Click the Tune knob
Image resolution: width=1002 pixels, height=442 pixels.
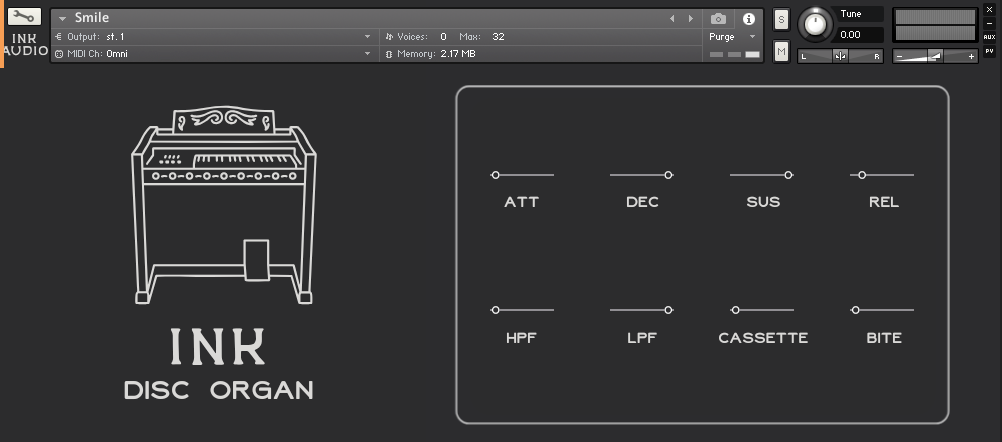[x=817, y=23]
